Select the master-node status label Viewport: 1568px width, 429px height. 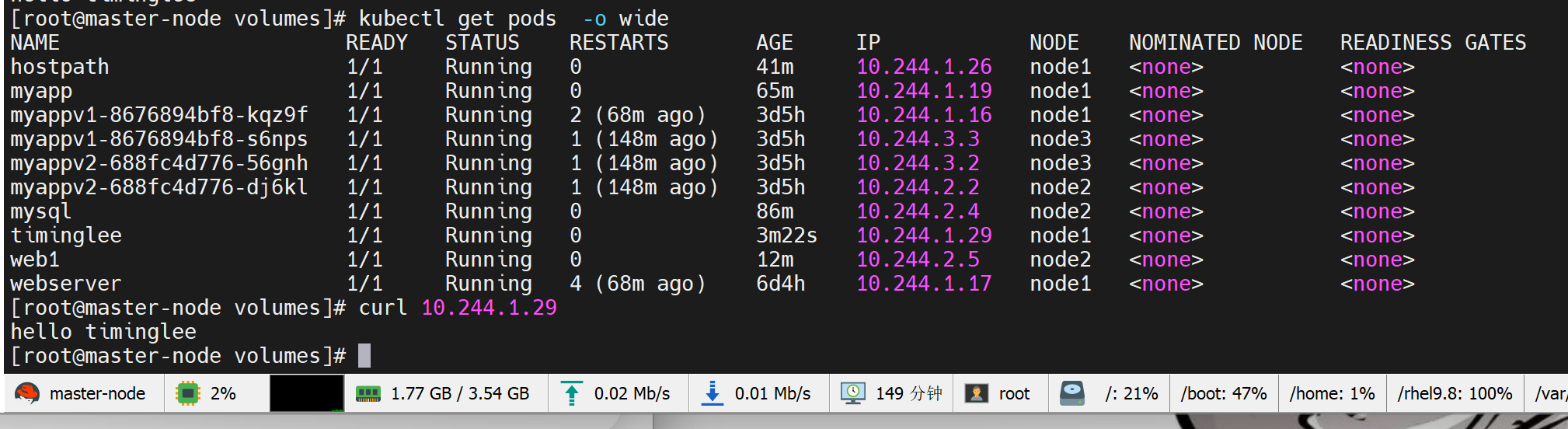coord(97,393)
